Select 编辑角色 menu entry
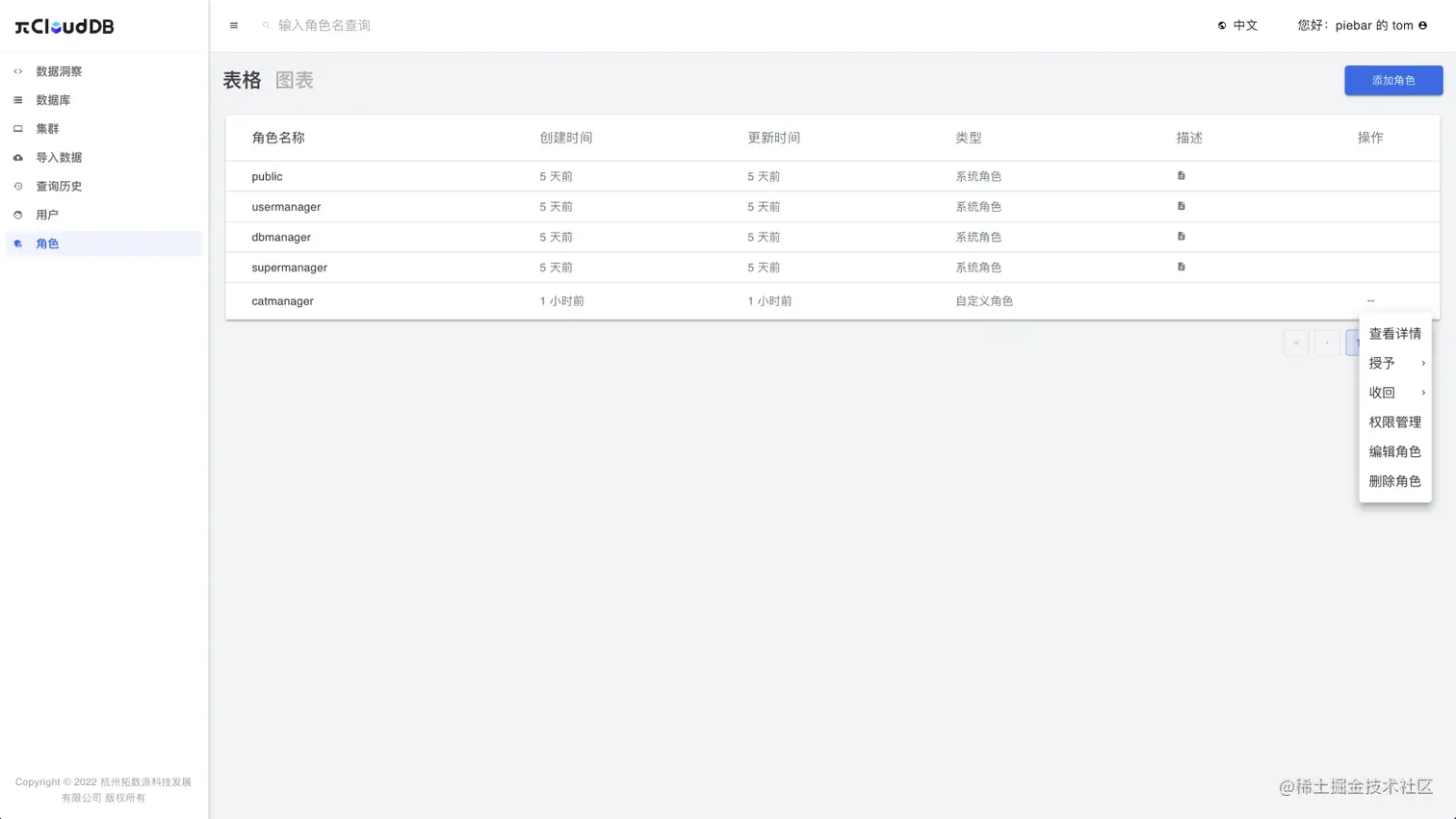 (x=1394, y=452)
